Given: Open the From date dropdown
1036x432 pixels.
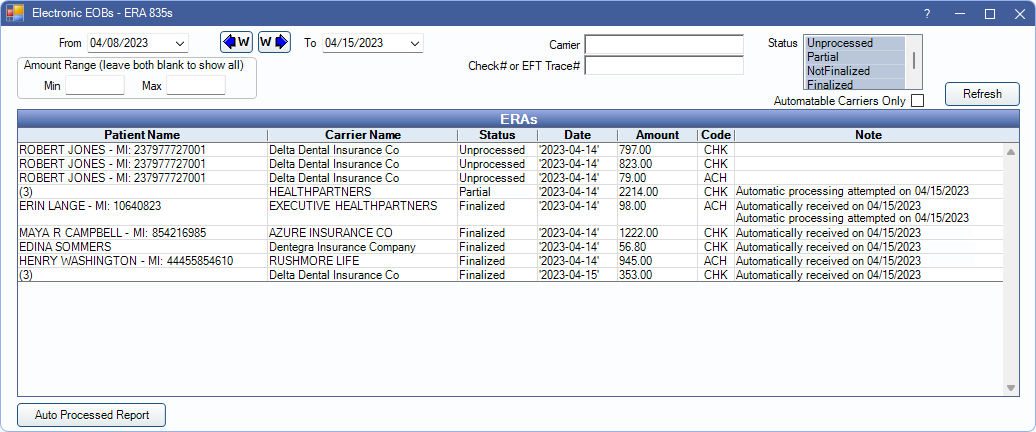Looking at the screenshot, I should pos(180,44).
